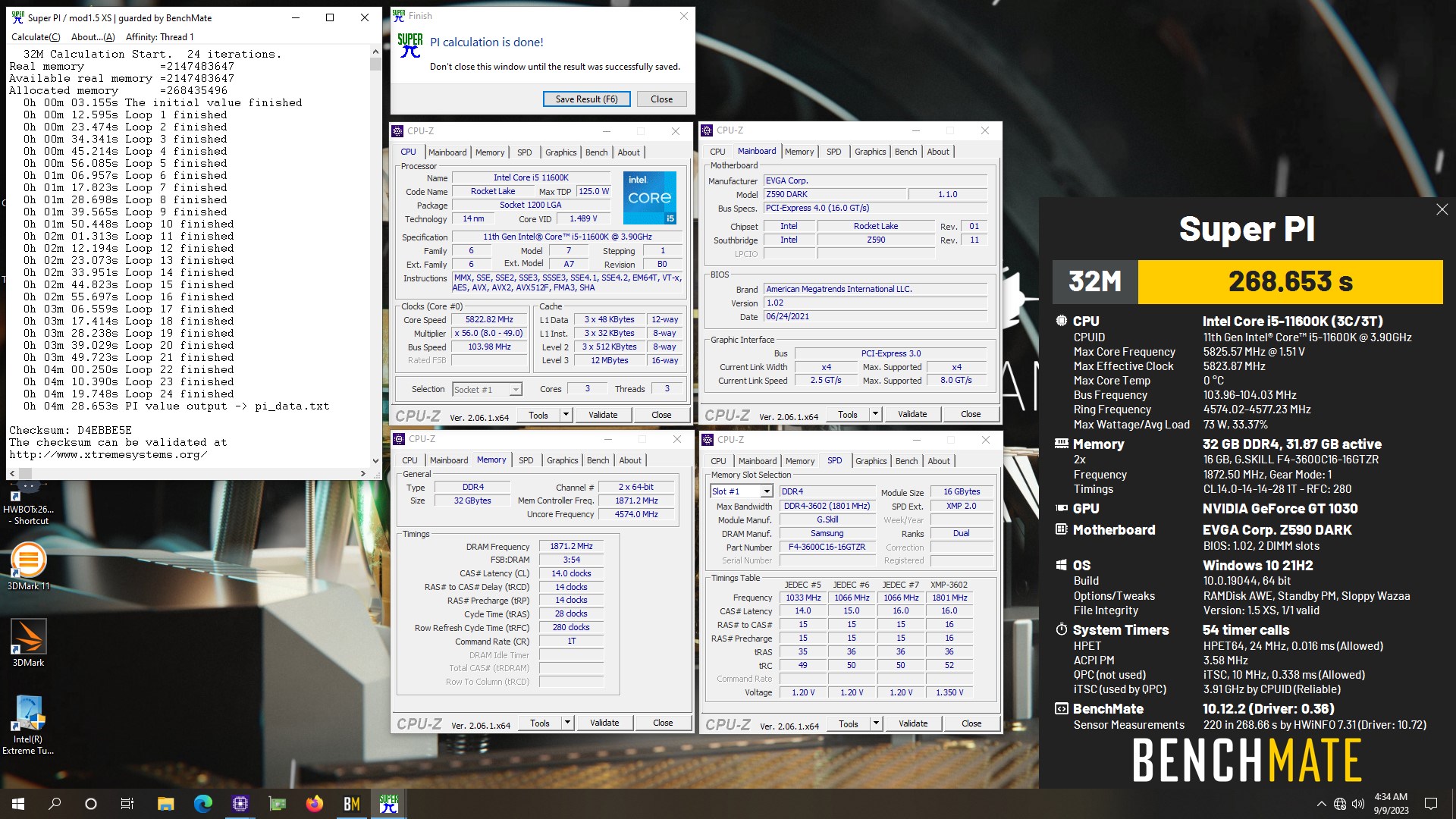The height and width of the screenshot is (819, 1456).
Task: Click Validate in the Mainboard window
Action: [912, 414]
